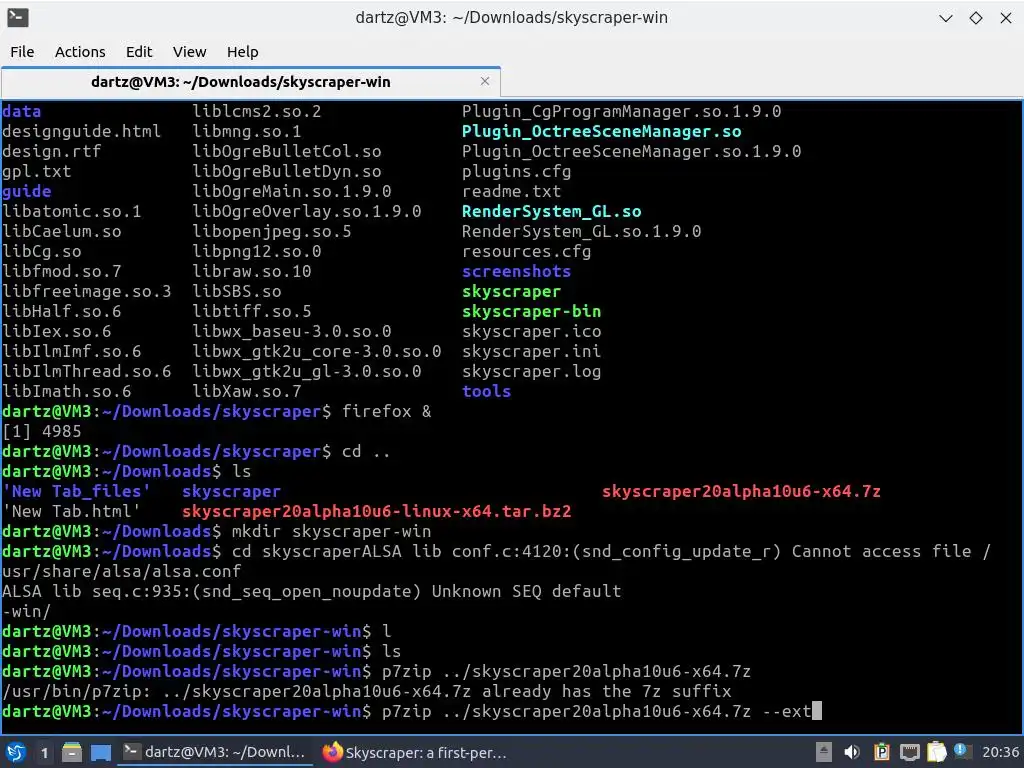
Task: Click the '[1] 4985' job output line
Action: [x=42, y=432]
